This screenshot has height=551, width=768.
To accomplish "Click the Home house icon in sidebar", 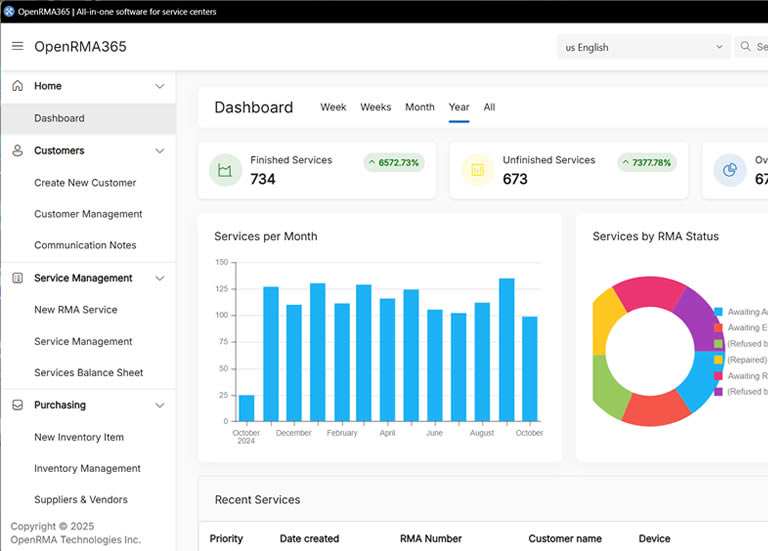I will coord(17,86).
